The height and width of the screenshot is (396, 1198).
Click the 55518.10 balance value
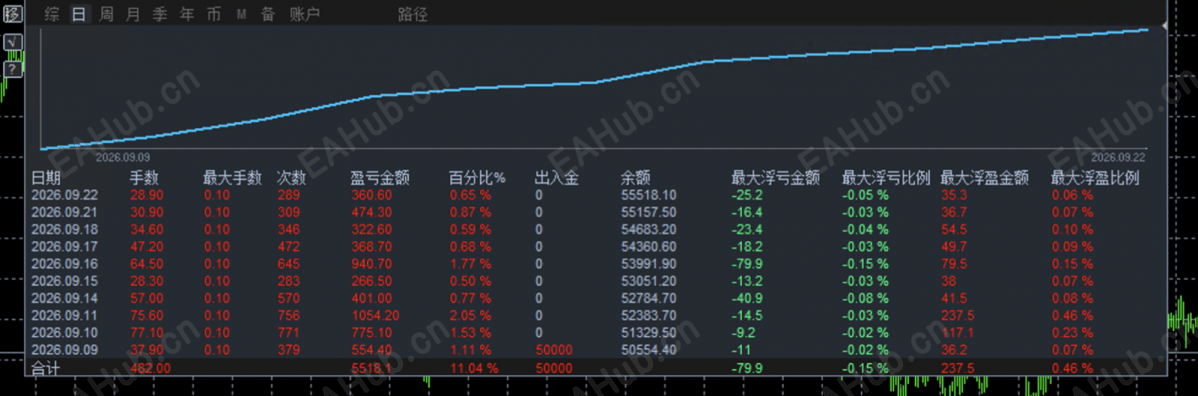(x=649, y=195)
